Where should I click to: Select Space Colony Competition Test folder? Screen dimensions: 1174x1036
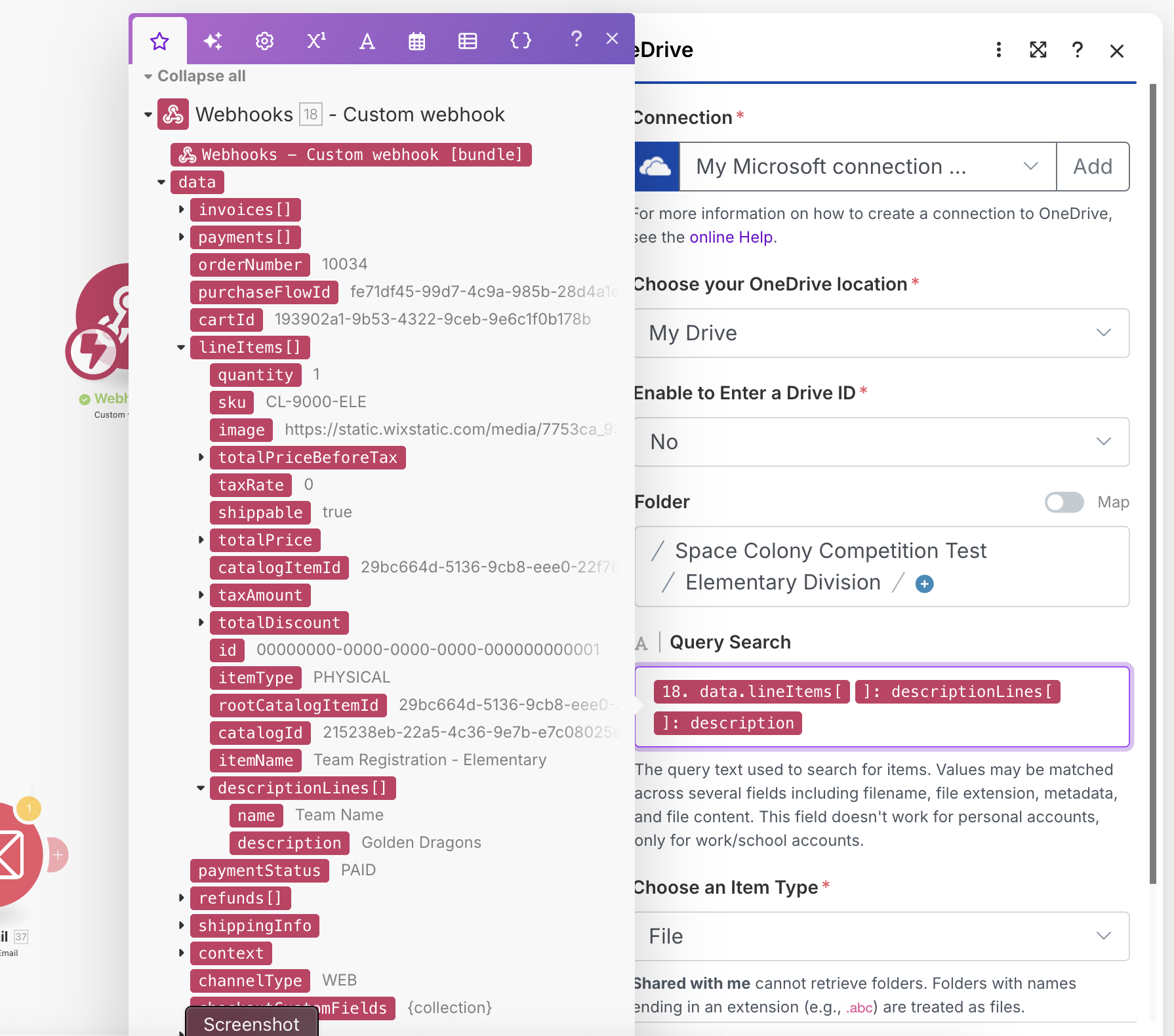point(830,551)
